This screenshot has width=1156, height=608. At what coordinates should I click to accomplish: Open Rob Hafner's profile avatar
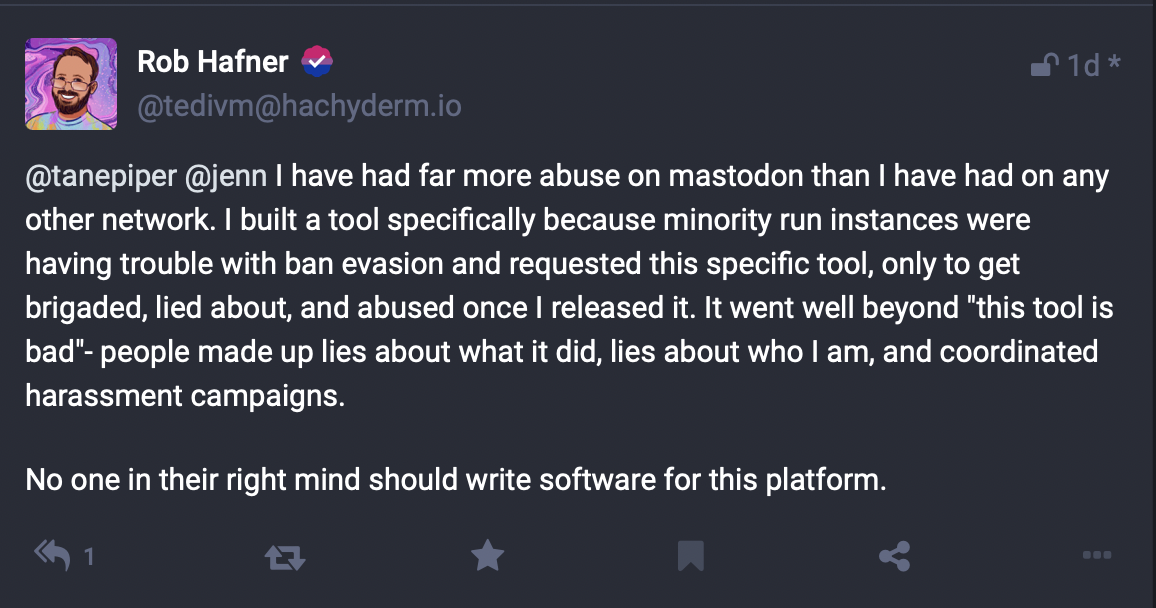click(x=71, y=84)
